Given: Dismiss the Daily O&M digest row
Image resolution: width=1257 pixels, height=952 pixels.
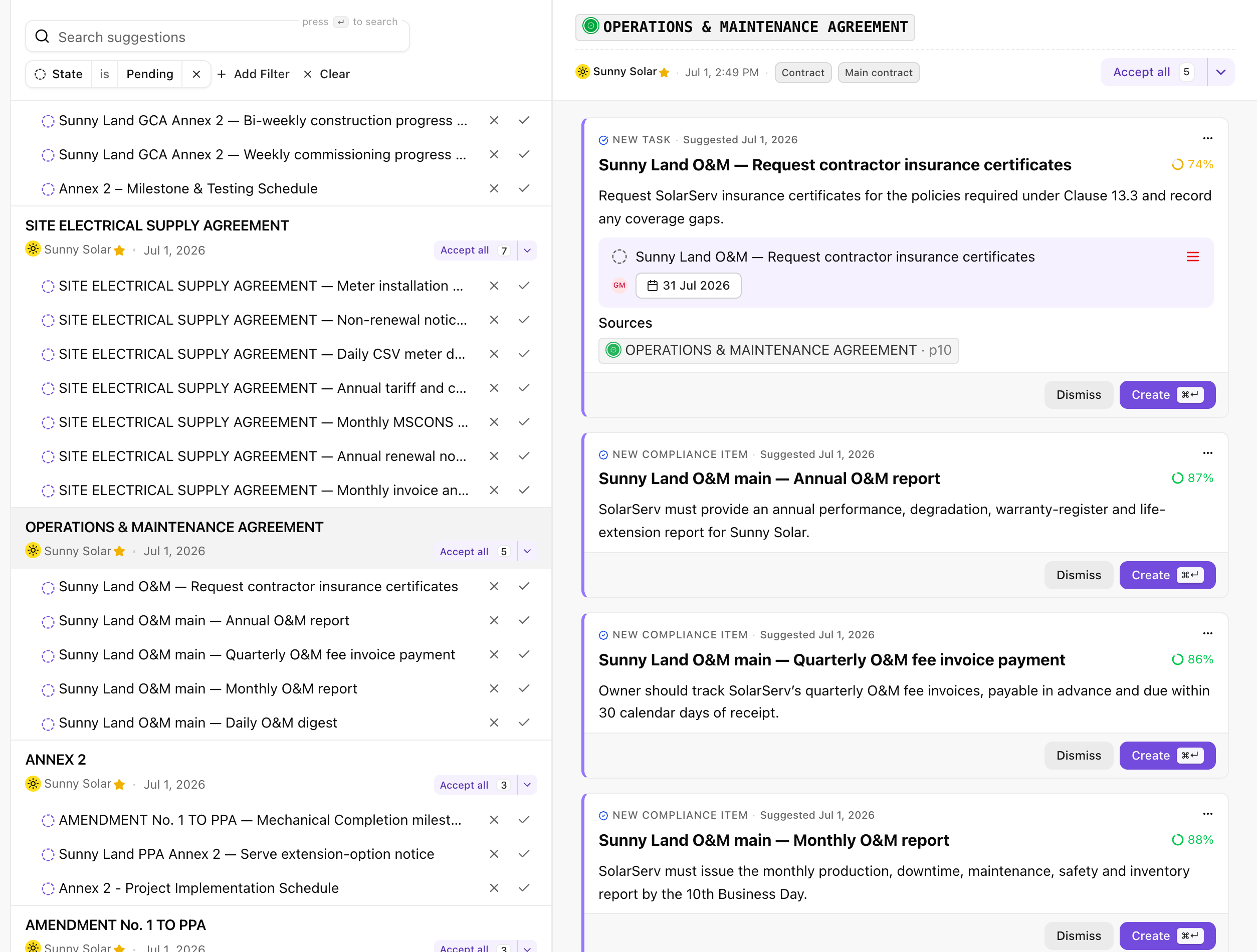Looking at the screenshot, I should pos(494,723).
